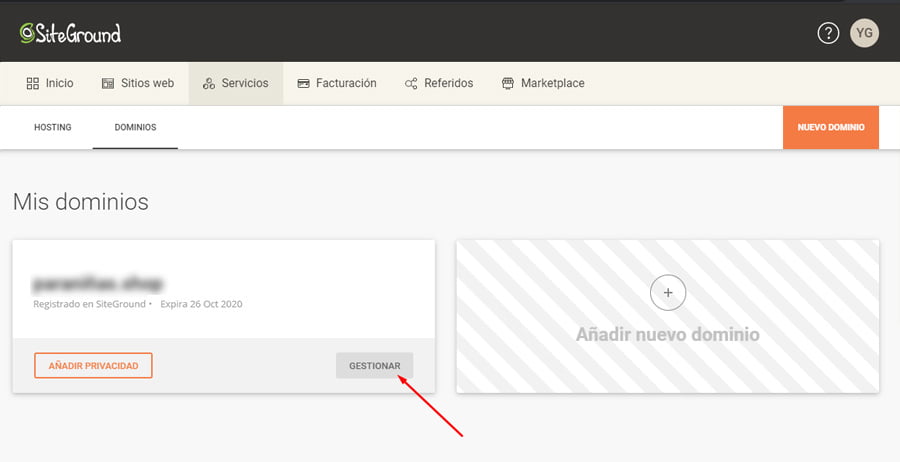Click the Añadir Privacidad button
The width and height of the screenshot is (900, 462).
[x=93, y=366]
